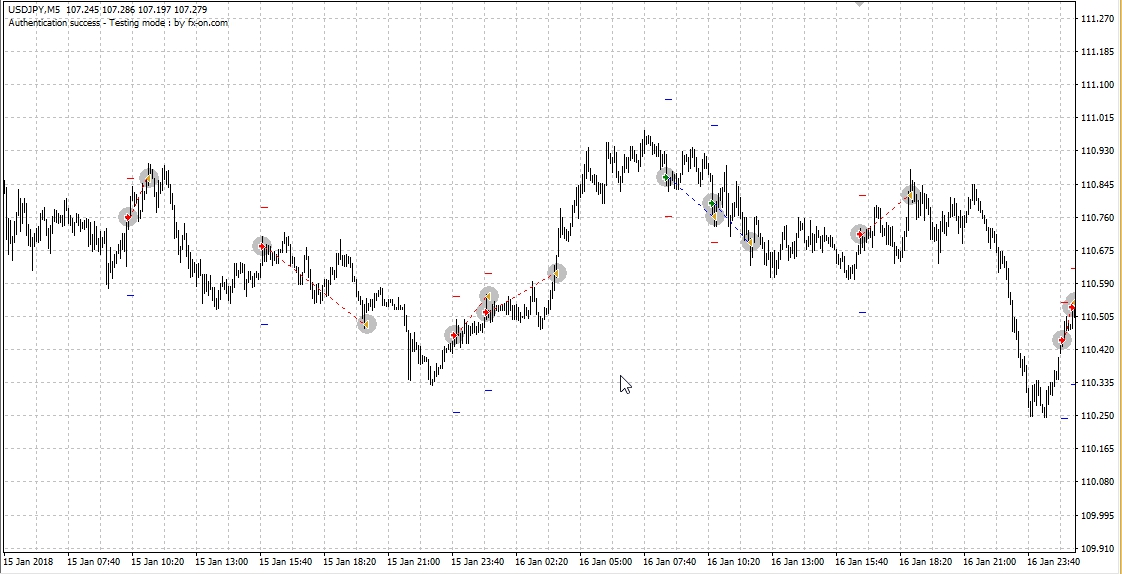Click the '15 Jan 07:40' time label
The width and height of the screenshot is (1122, 574).
coord(93,563)
